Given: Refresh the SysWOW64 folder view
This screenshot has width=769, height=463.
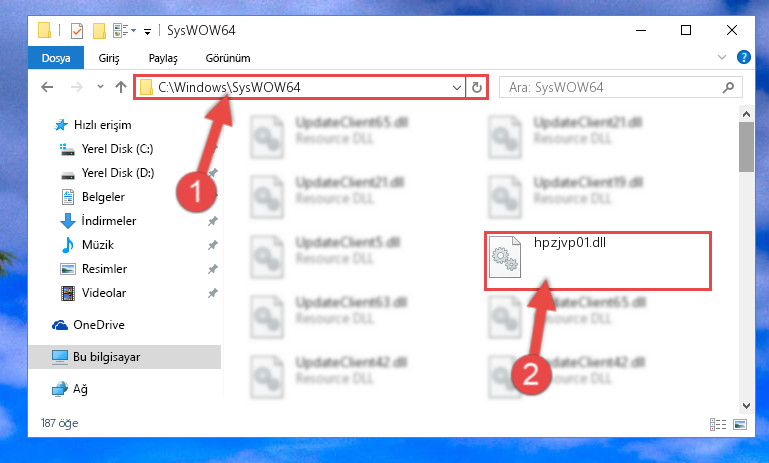Looking at the screenshot, I should pos(477,88).
